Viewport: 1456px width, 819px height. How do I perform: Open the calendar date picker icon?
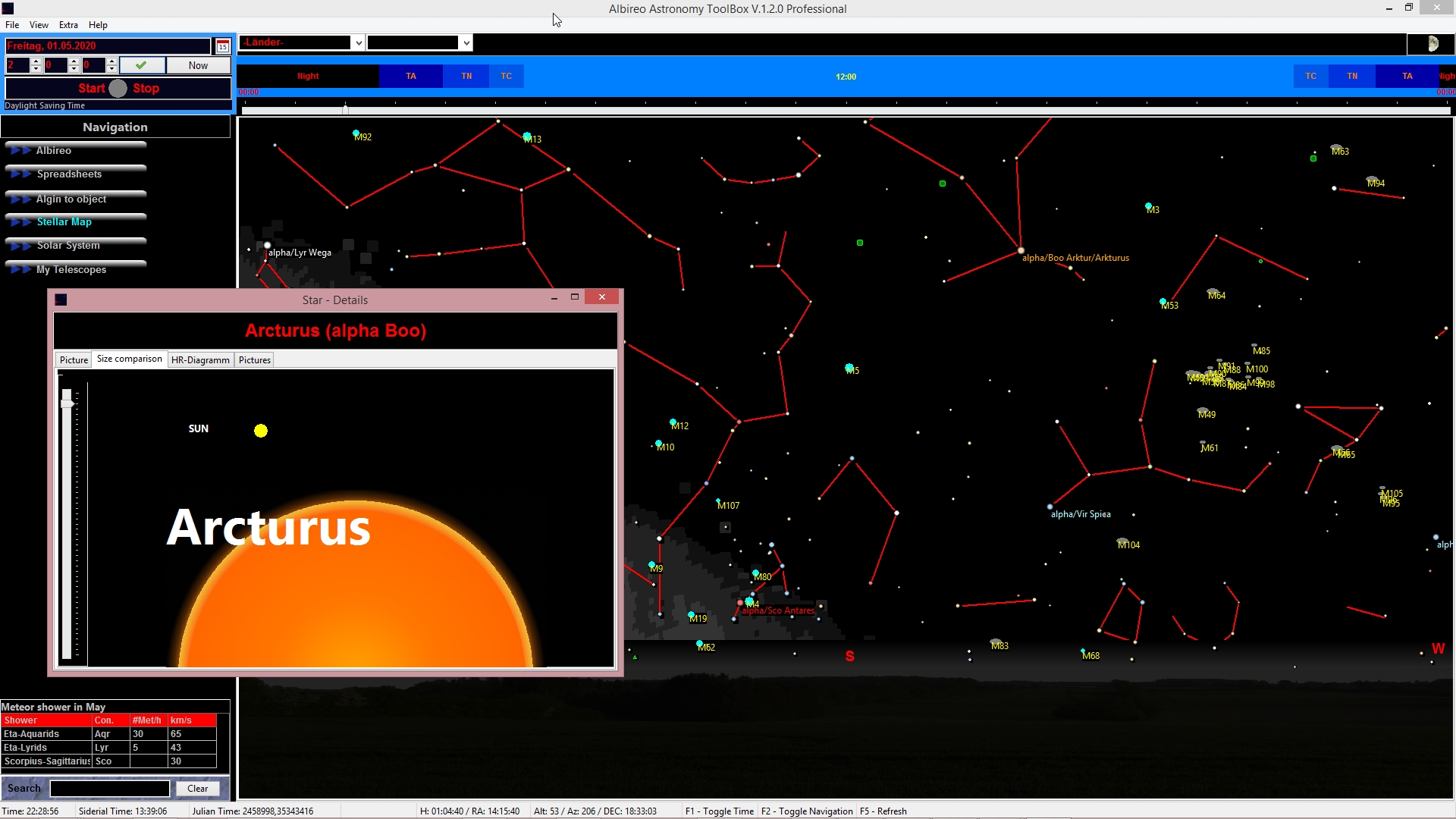(x=222, y=46)
